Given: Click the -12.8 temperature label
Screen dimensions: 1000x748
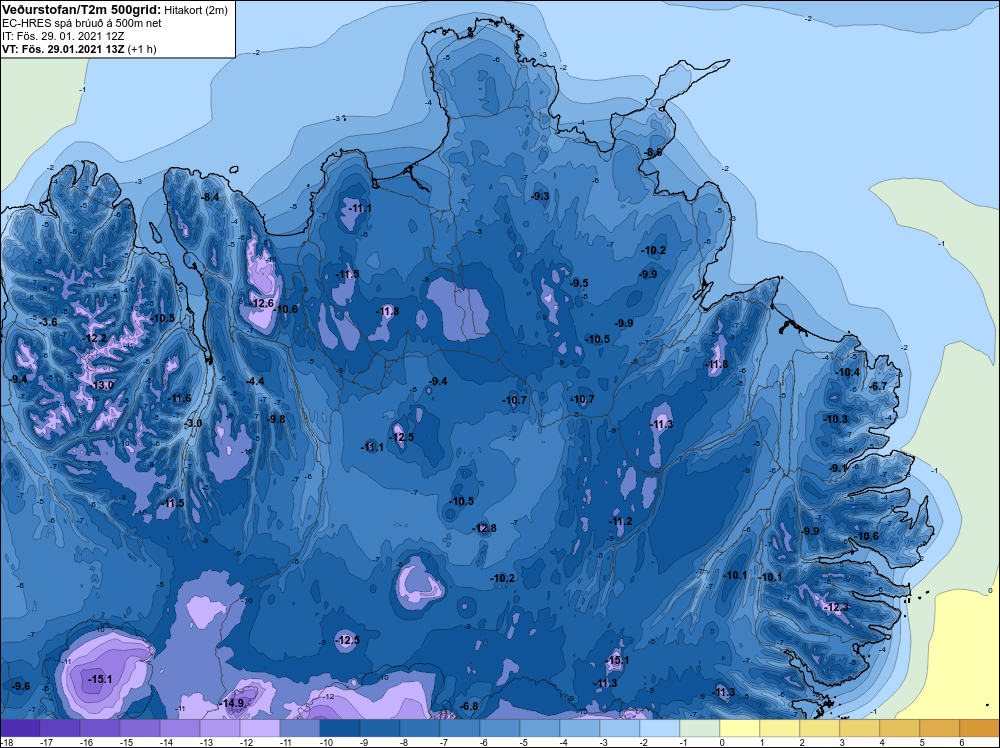Looking at the screenshot, I should tap(485, 528).
